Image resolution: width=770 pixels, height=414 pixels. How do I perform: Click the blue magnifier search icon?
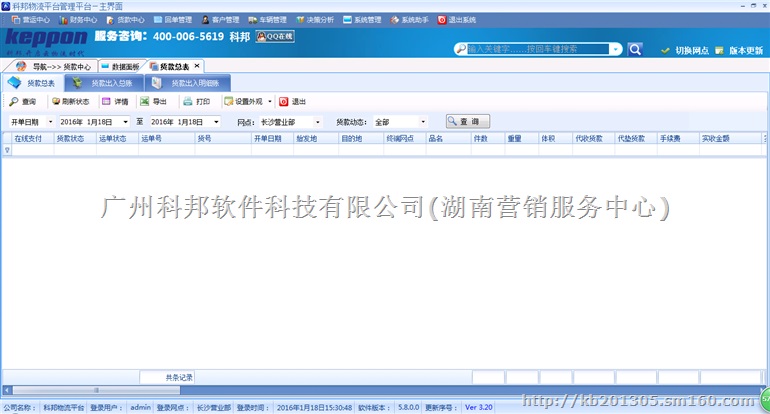635,49
